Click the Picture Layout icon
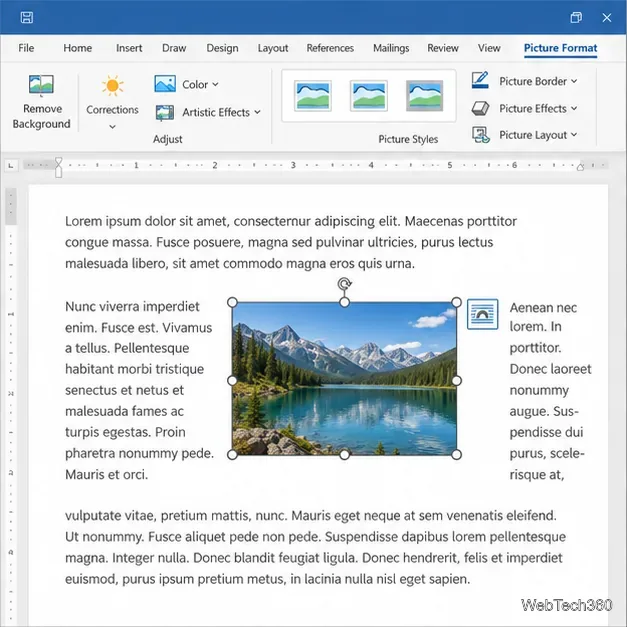 pyautogui.click(x=480, y=135)
